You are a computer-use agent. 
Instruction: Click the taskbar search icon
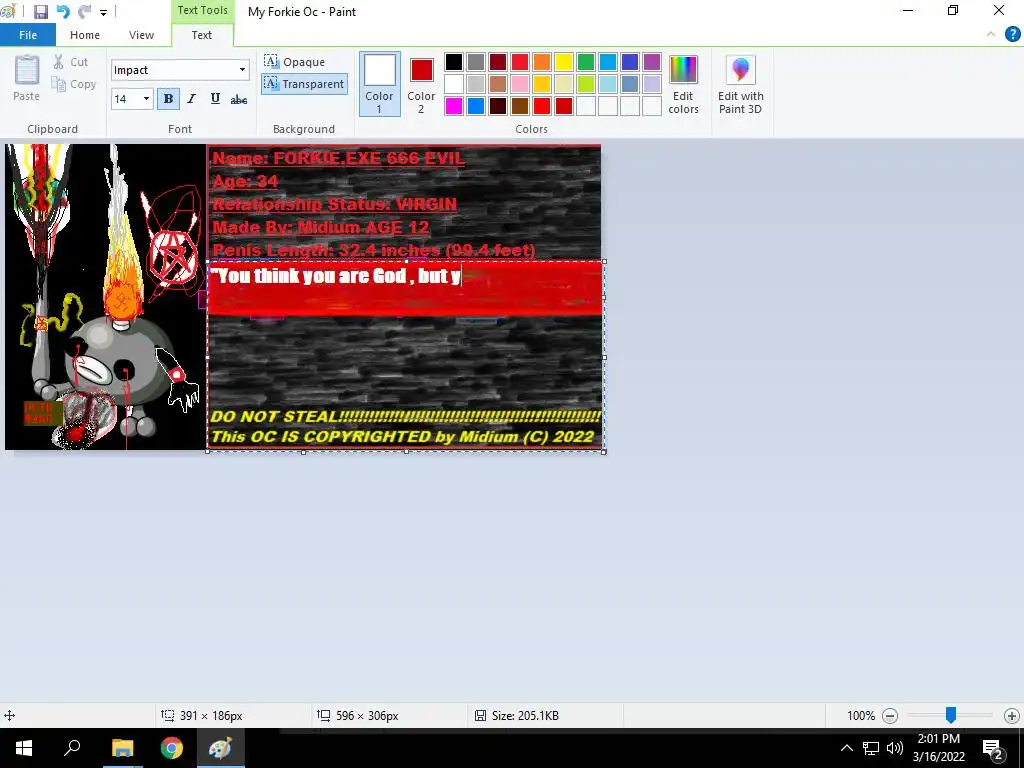point(72,748)
